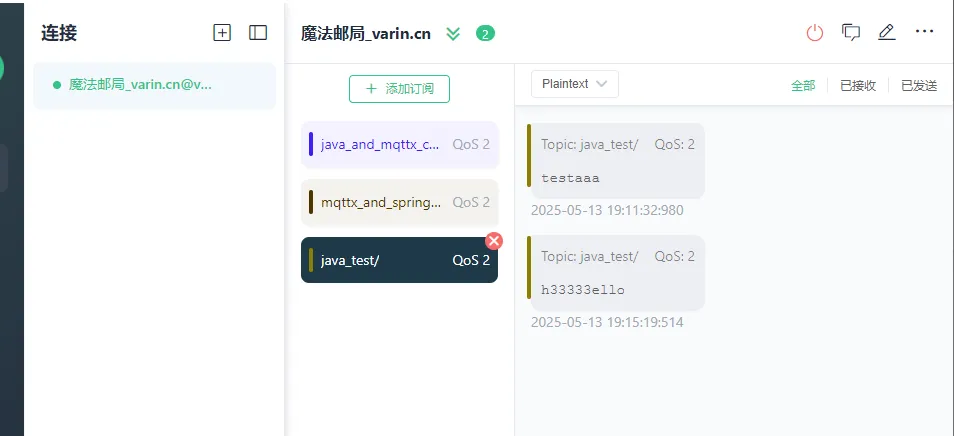Click the 连接 connections heading
Image resolution: width=954 pixels, height=436 pixels.
59,33
